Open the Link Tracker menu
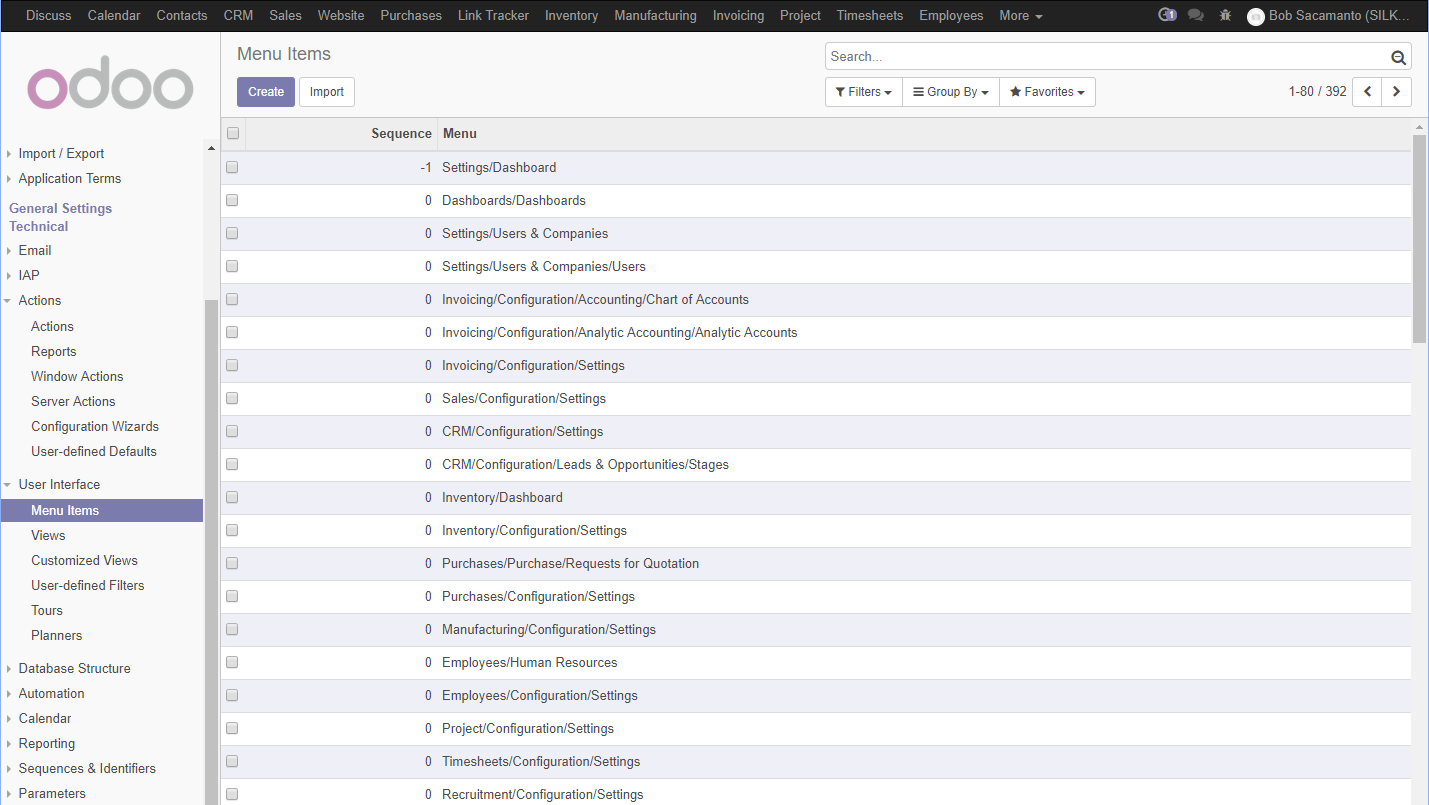 493,16
